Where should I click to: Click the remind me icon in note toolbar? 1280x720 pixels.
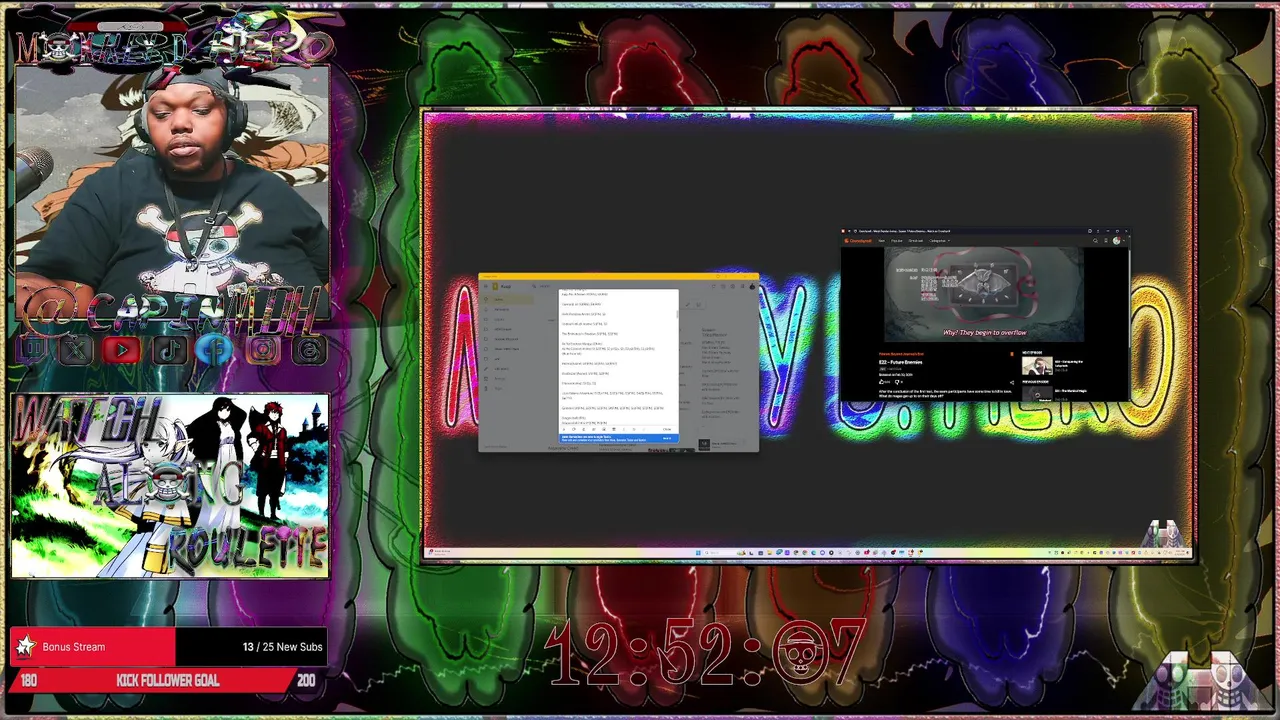(x=584, y=429)
